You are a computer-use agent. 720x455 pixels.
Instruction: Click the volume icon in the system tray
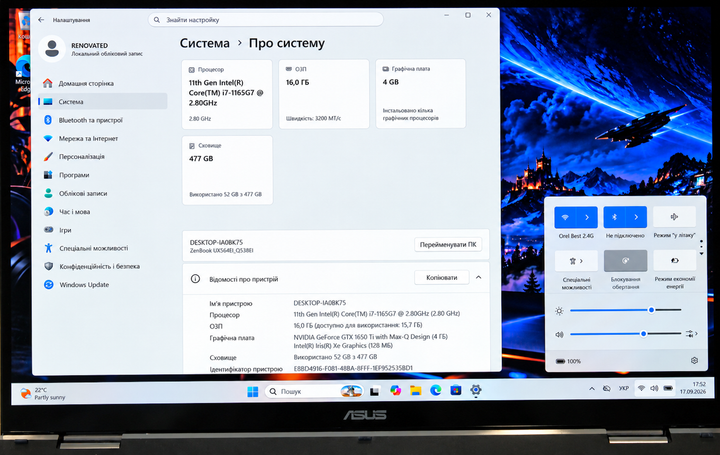(654, 388)
